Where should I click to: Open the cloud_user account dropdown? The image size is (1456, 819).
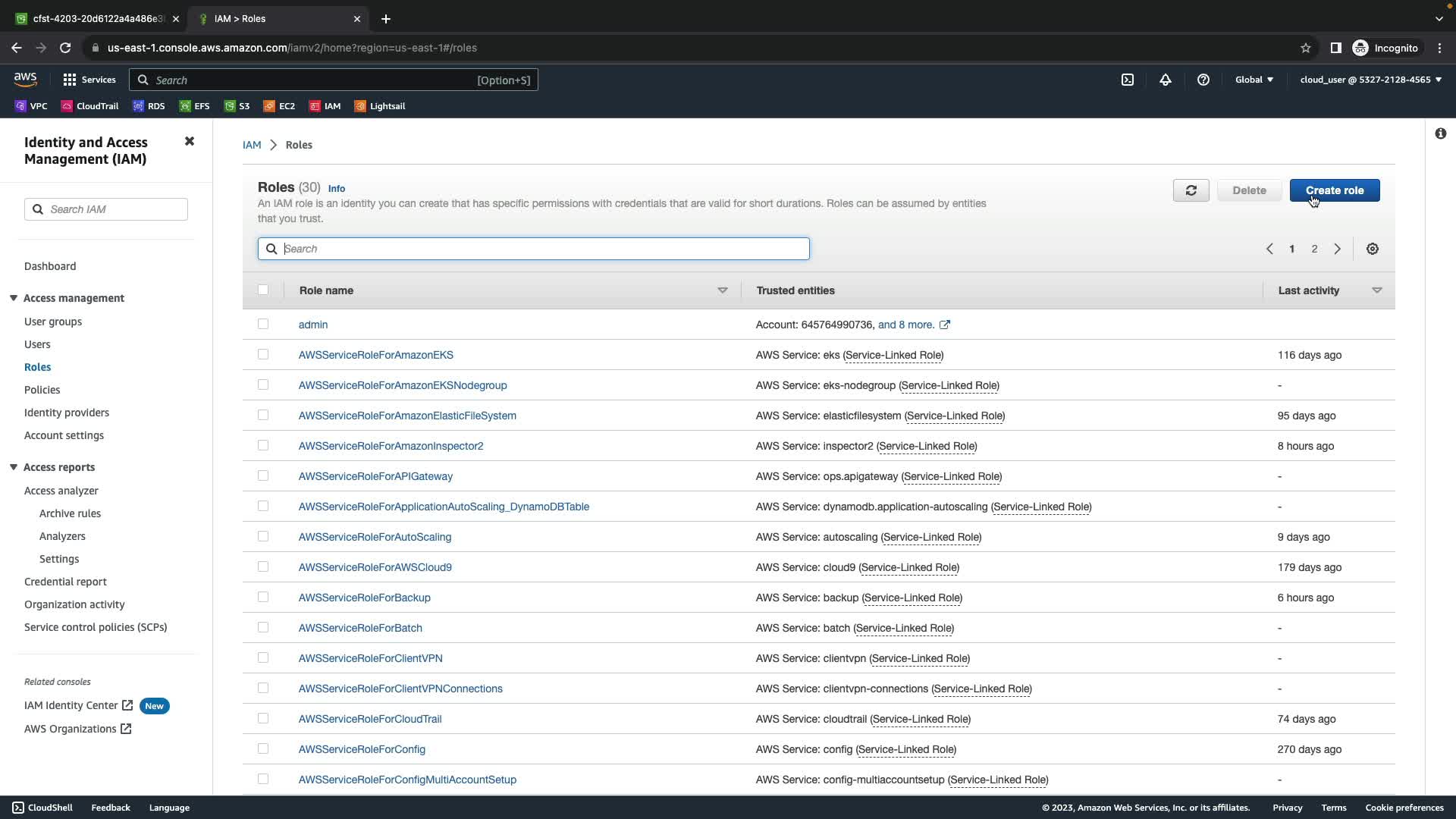(1370, 80)
